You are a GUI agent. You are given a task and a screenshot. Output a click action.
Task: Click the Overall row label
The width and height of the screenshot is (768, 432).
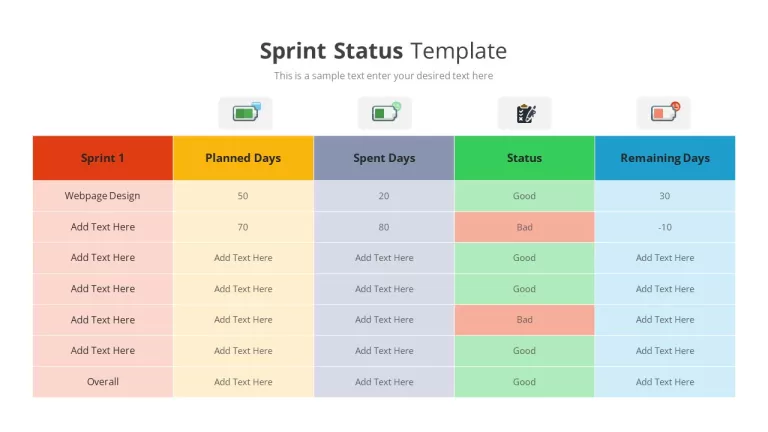103,382
